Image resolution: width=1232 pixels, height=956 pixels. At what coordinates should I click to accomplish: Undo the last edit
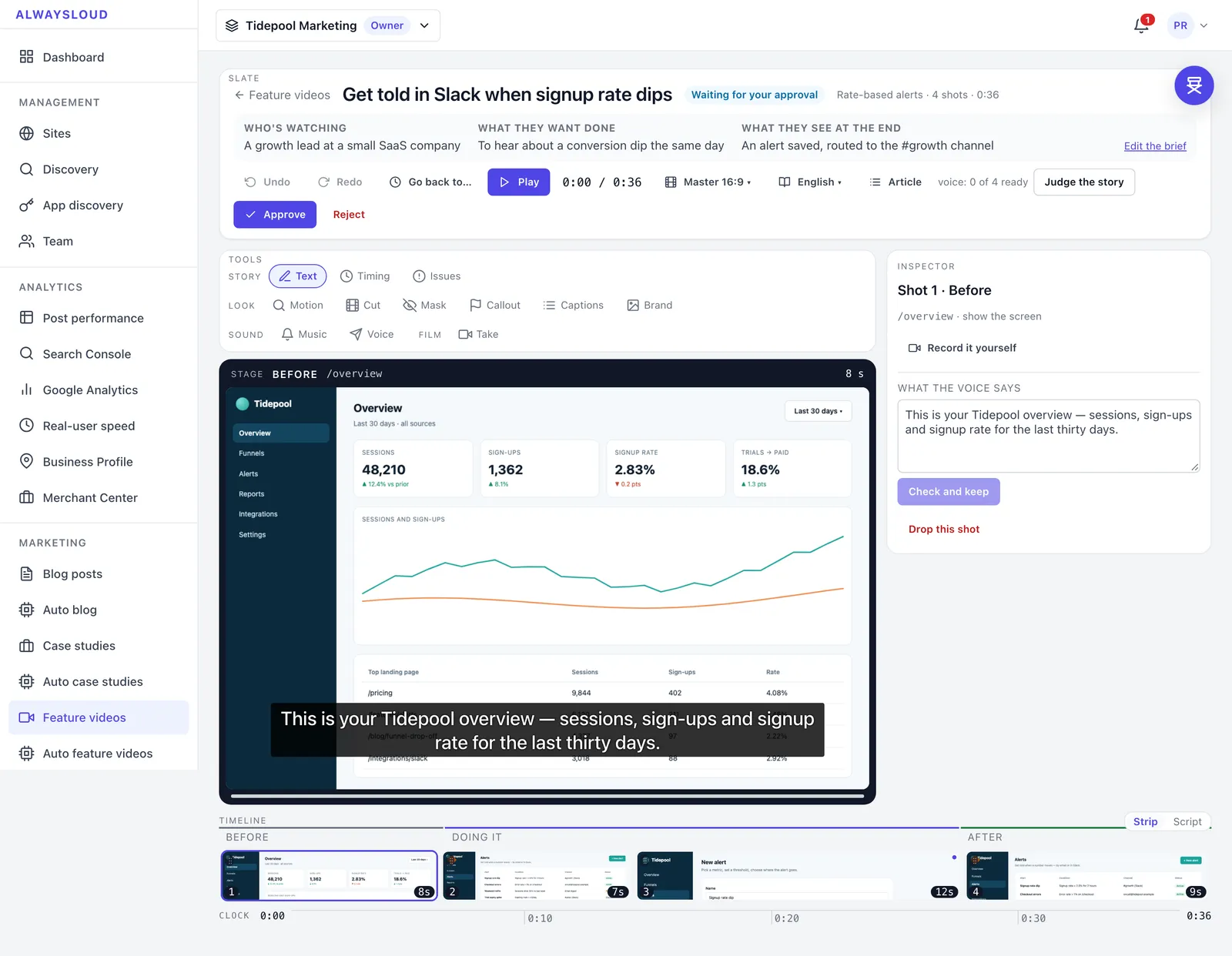click(267, 182)
